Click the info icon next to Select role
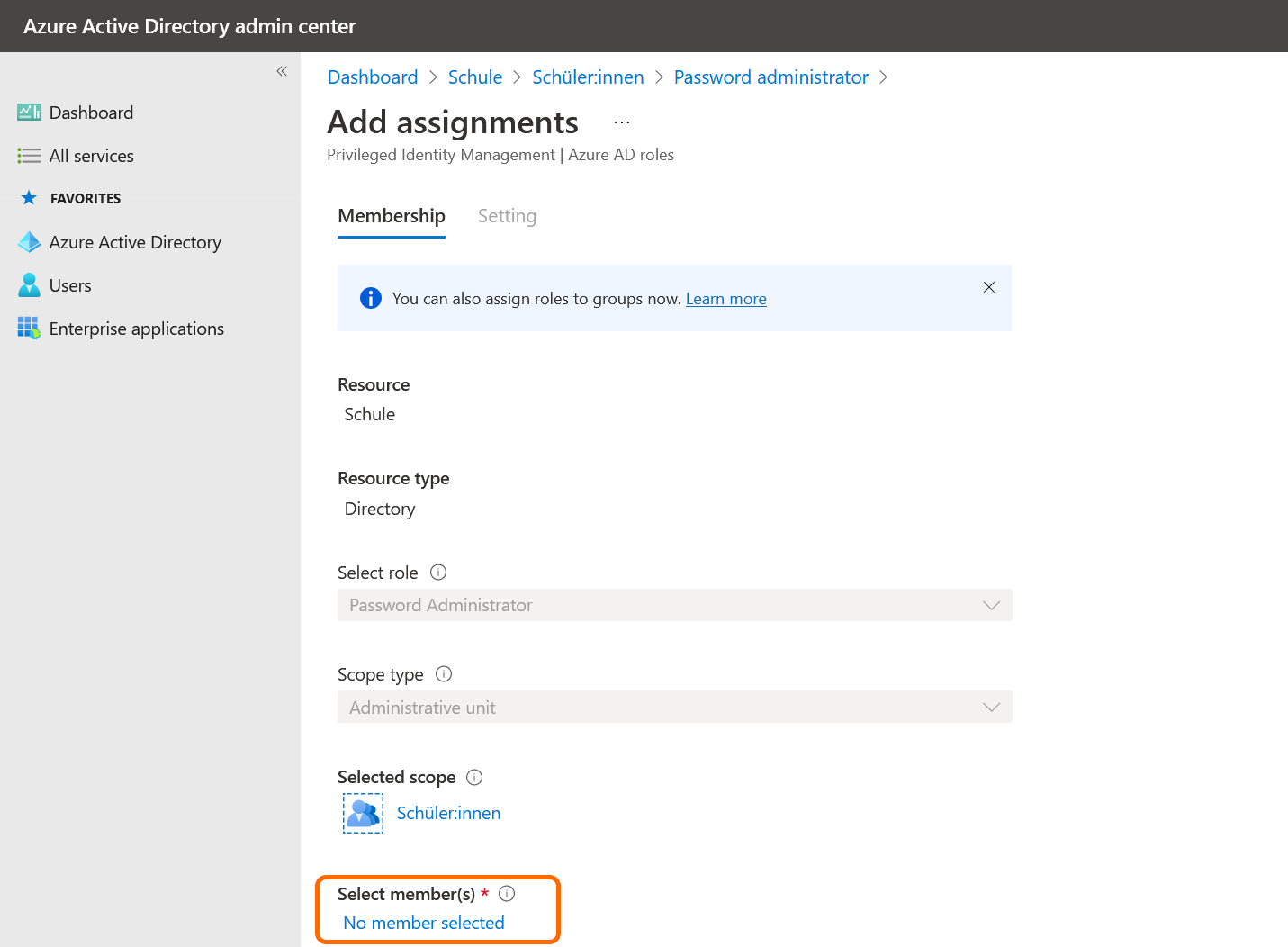The image size is (1288, 947). [438, 573]
